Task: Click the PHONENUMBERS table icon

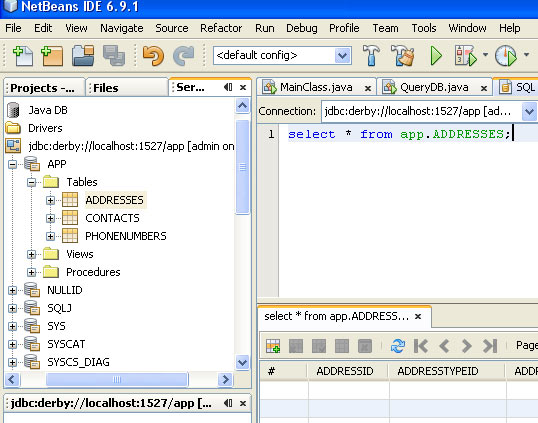Action: click(x=70, y=236)
